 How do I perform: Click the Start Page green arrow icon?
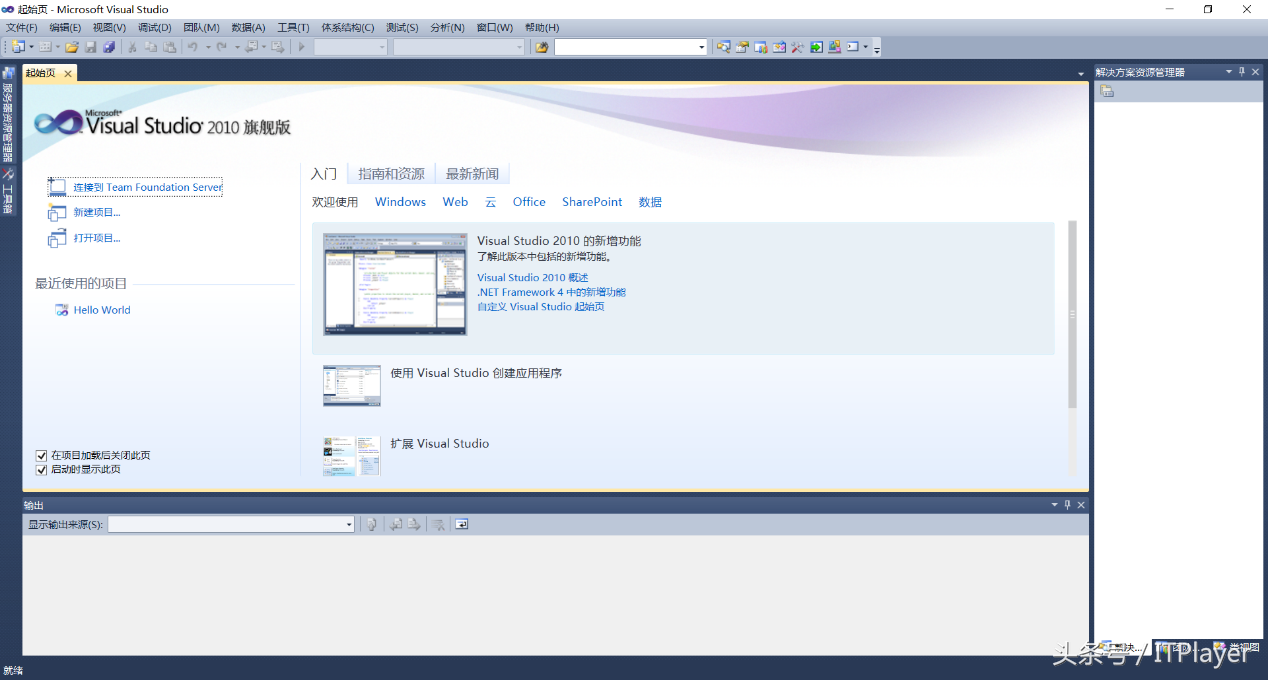click(816, 47)
